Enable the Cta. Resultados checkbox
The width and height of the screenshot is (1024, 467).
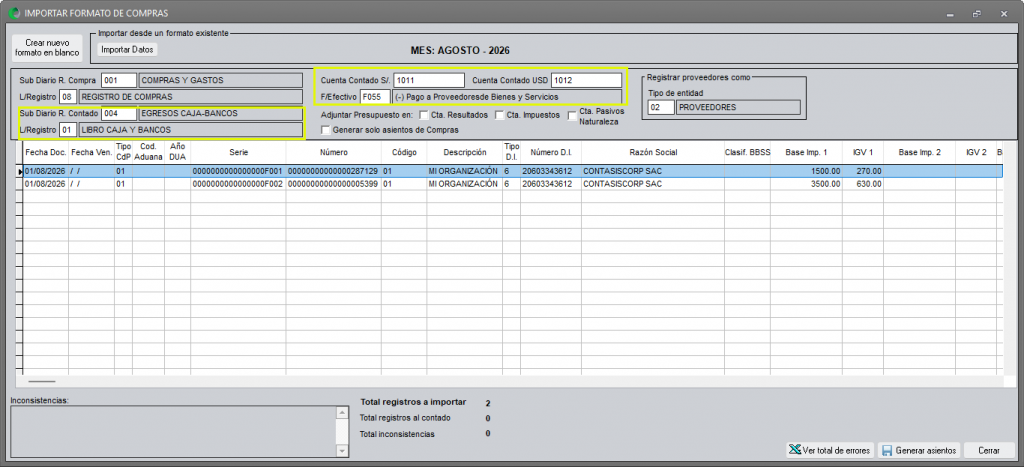pyautogui.click(x=423, y=116)
